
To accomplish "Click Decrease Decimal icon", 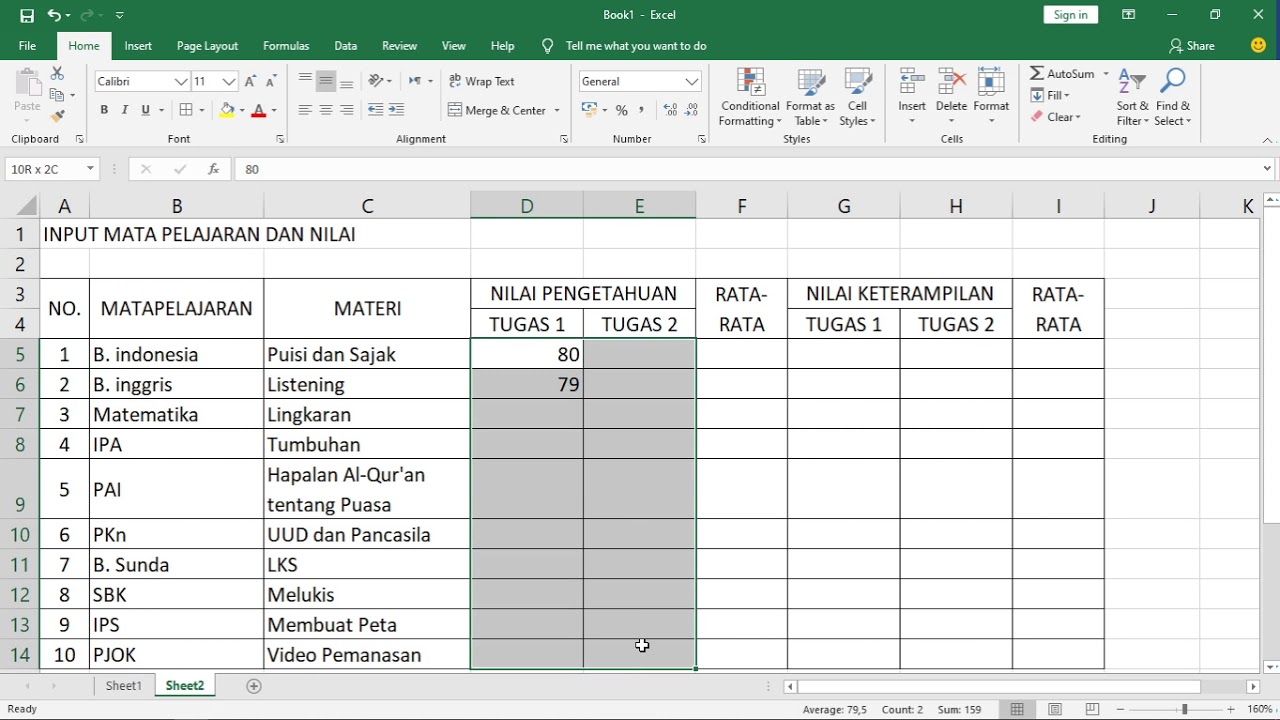I will [691, 110].
